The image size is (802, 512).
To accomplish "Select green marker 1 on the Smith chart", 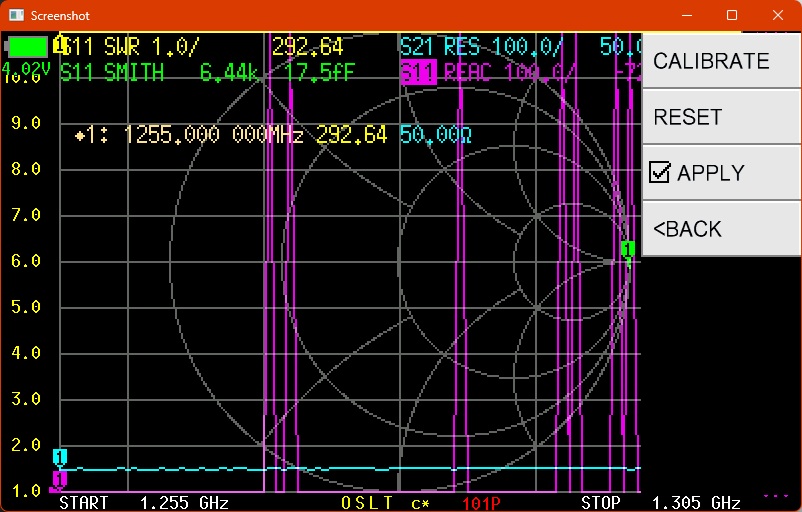I will (x=628, y=249).
